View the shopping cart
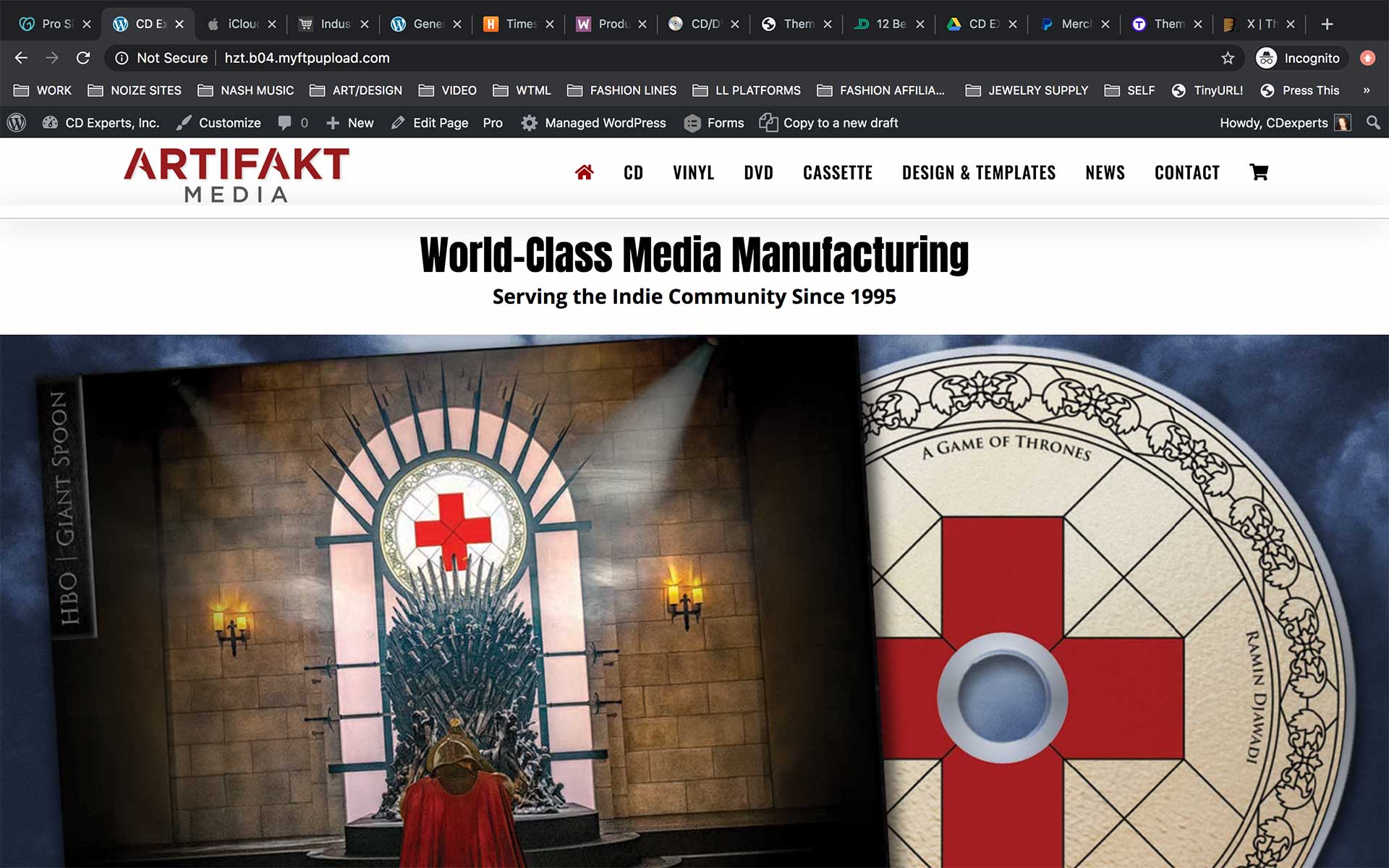This screenshot has width=1389, height=868. coord(1259,172)
